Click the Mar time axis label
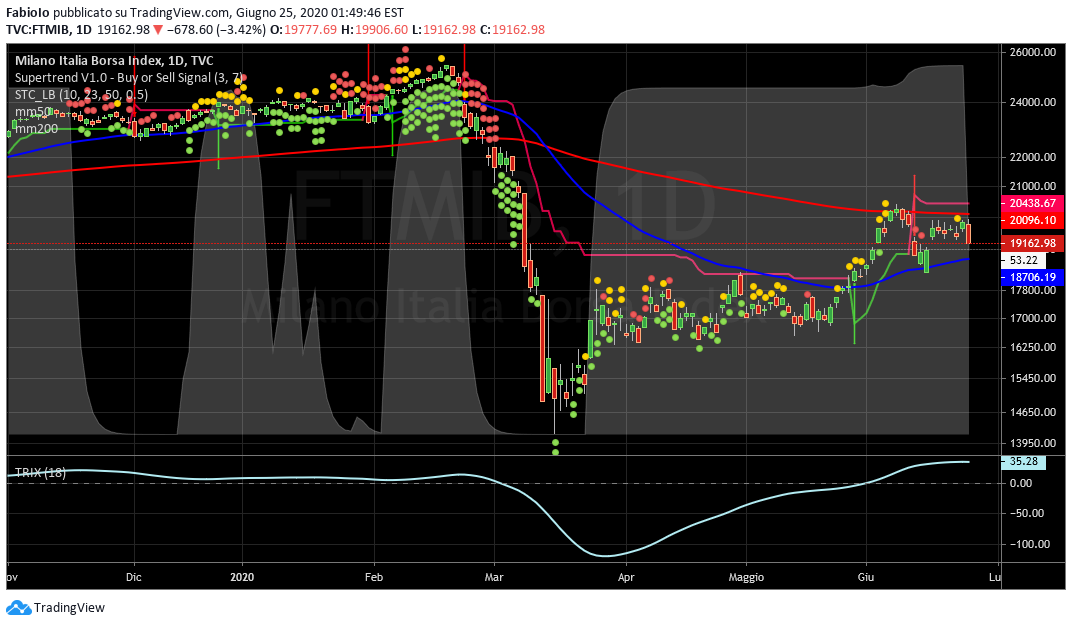Image resolution: width=1072 pixels, height=626 pixels. tap(494, 577)
